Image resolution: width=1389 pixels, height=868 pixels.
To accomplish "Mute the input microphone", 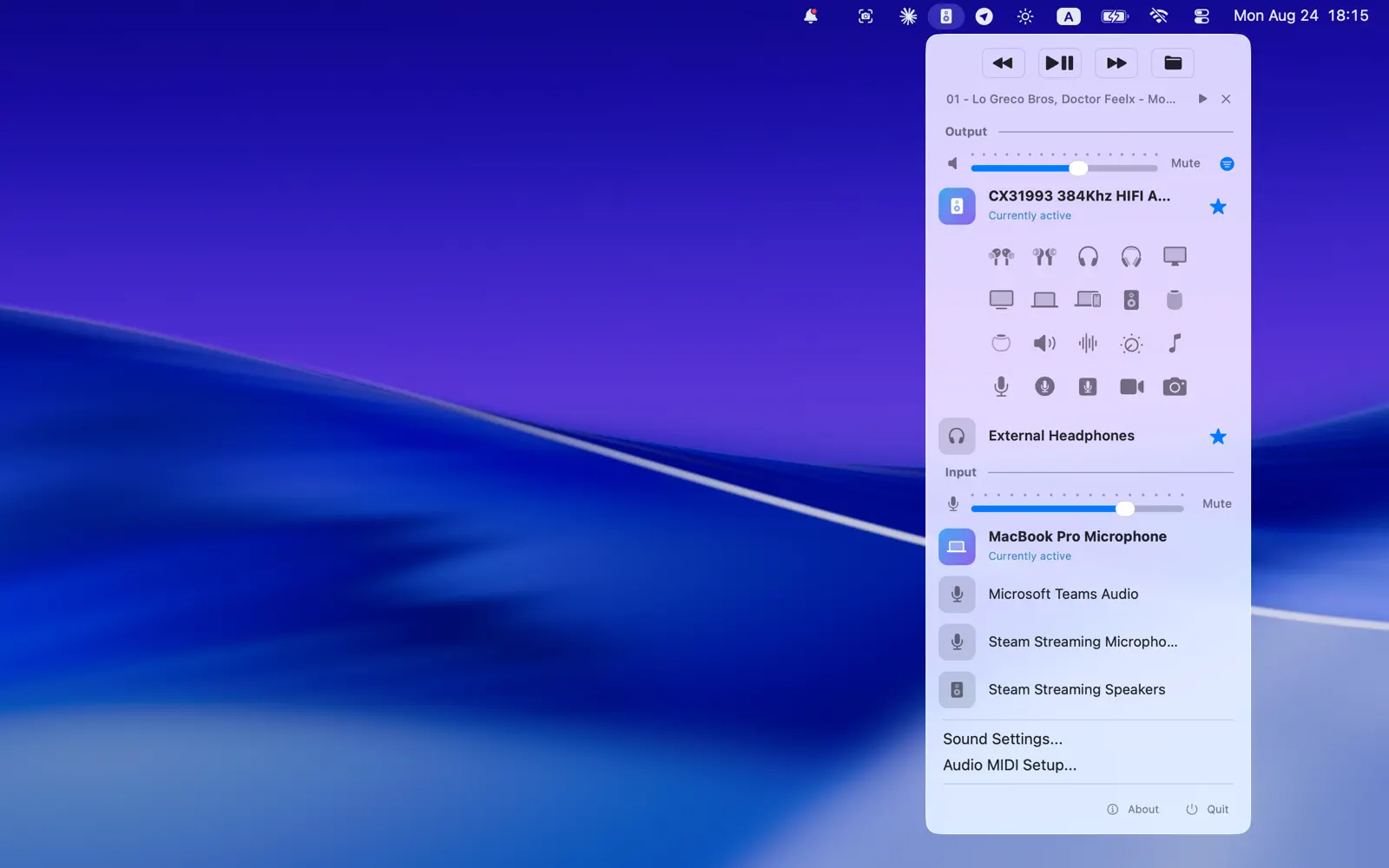I will [x=1216, y=503].
